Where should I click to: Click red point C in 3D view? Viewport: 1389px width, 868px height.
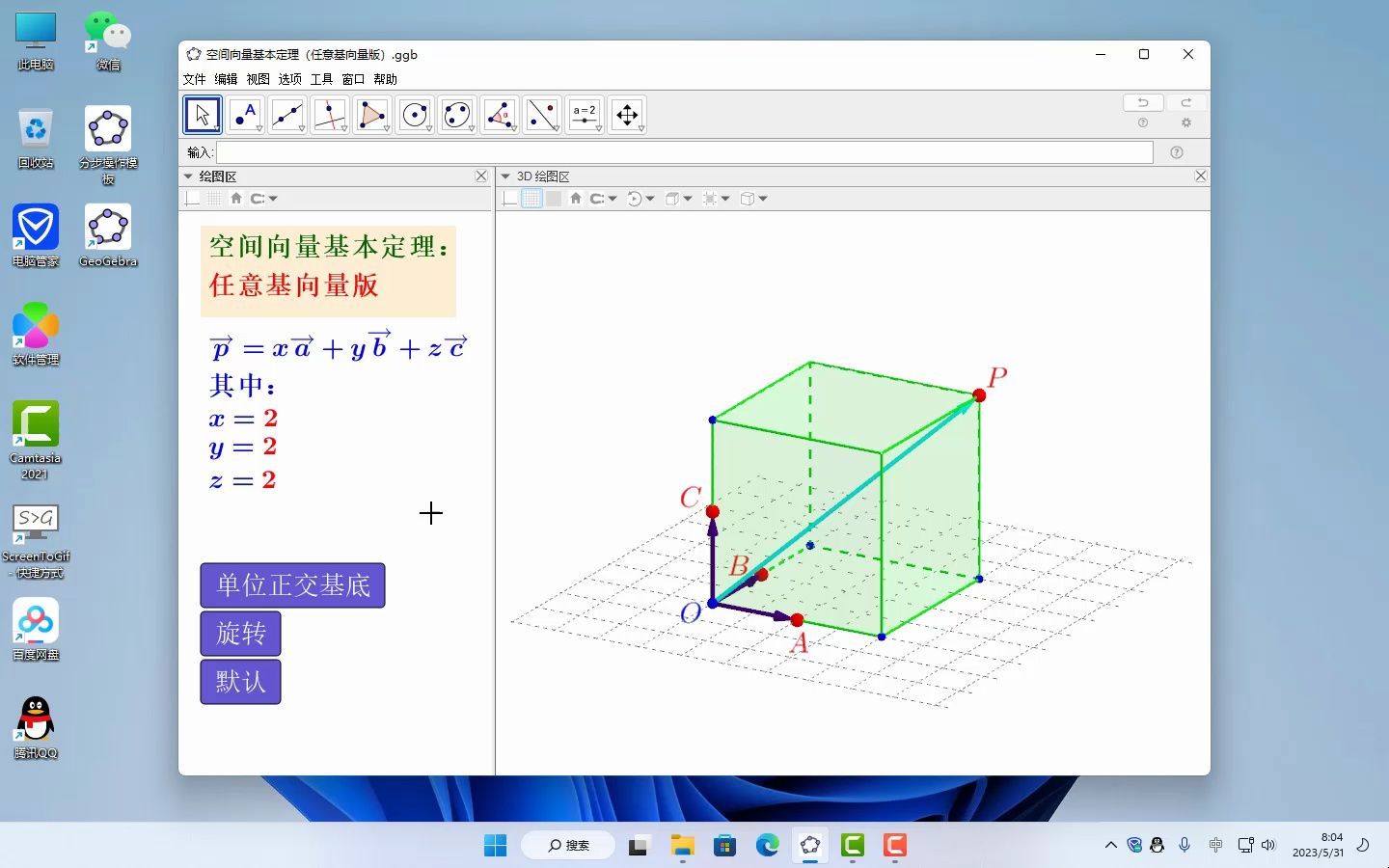(x=713, y=511)
